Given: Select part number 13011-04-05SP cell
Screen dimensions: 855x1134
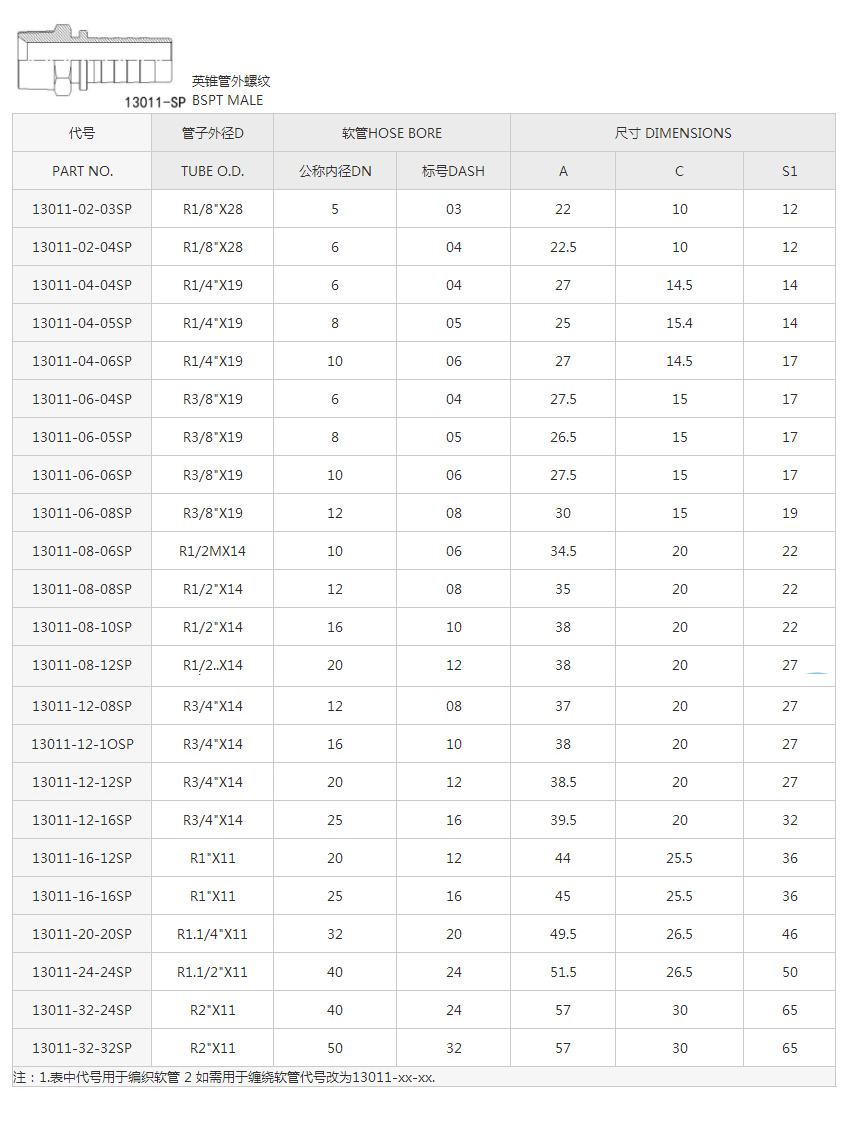Looking at the screenshot, I should point(82,323).
